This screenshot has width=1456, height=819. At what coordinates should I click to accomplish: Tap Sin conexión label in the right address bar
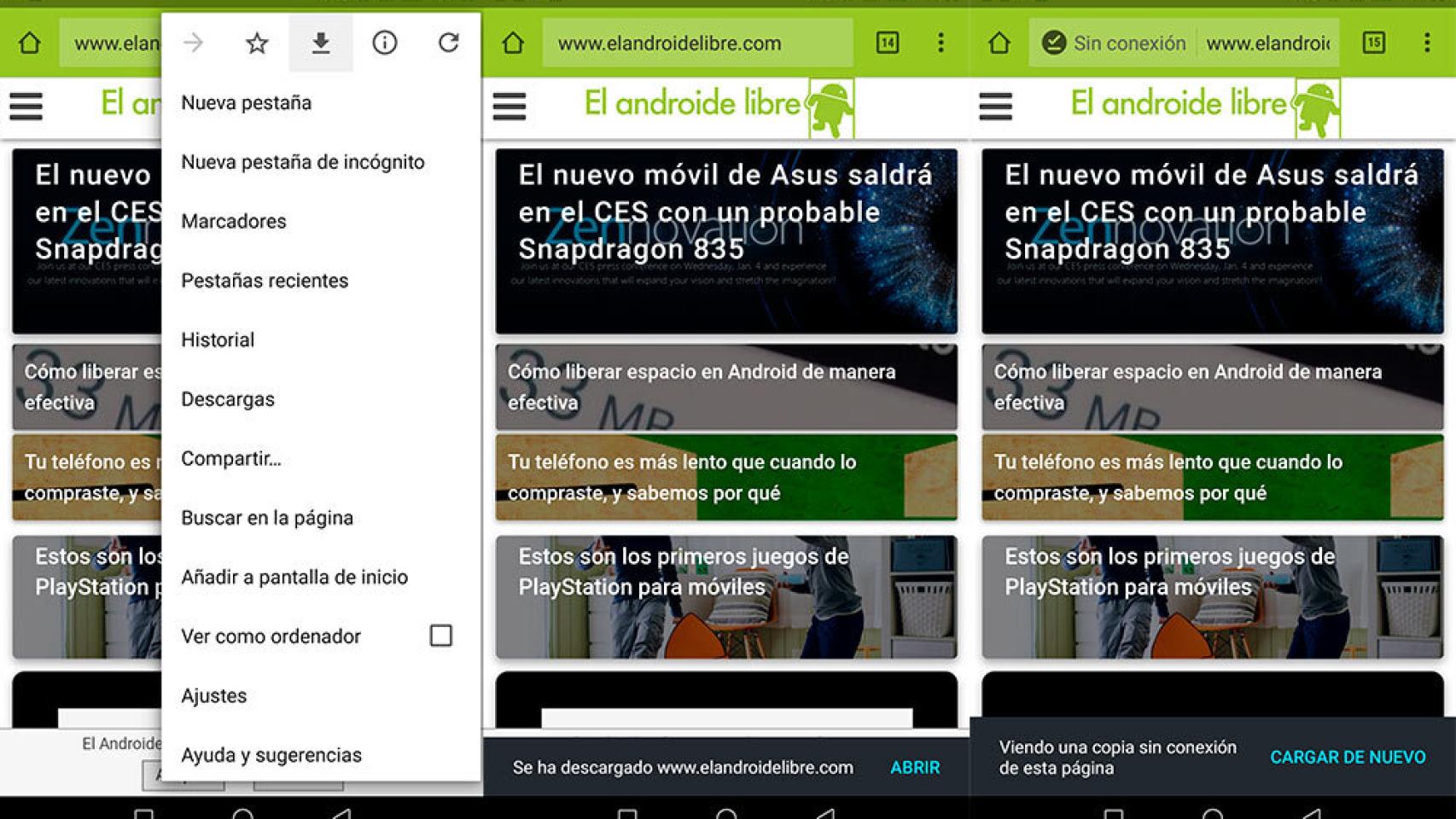(x=1129, y=43)
